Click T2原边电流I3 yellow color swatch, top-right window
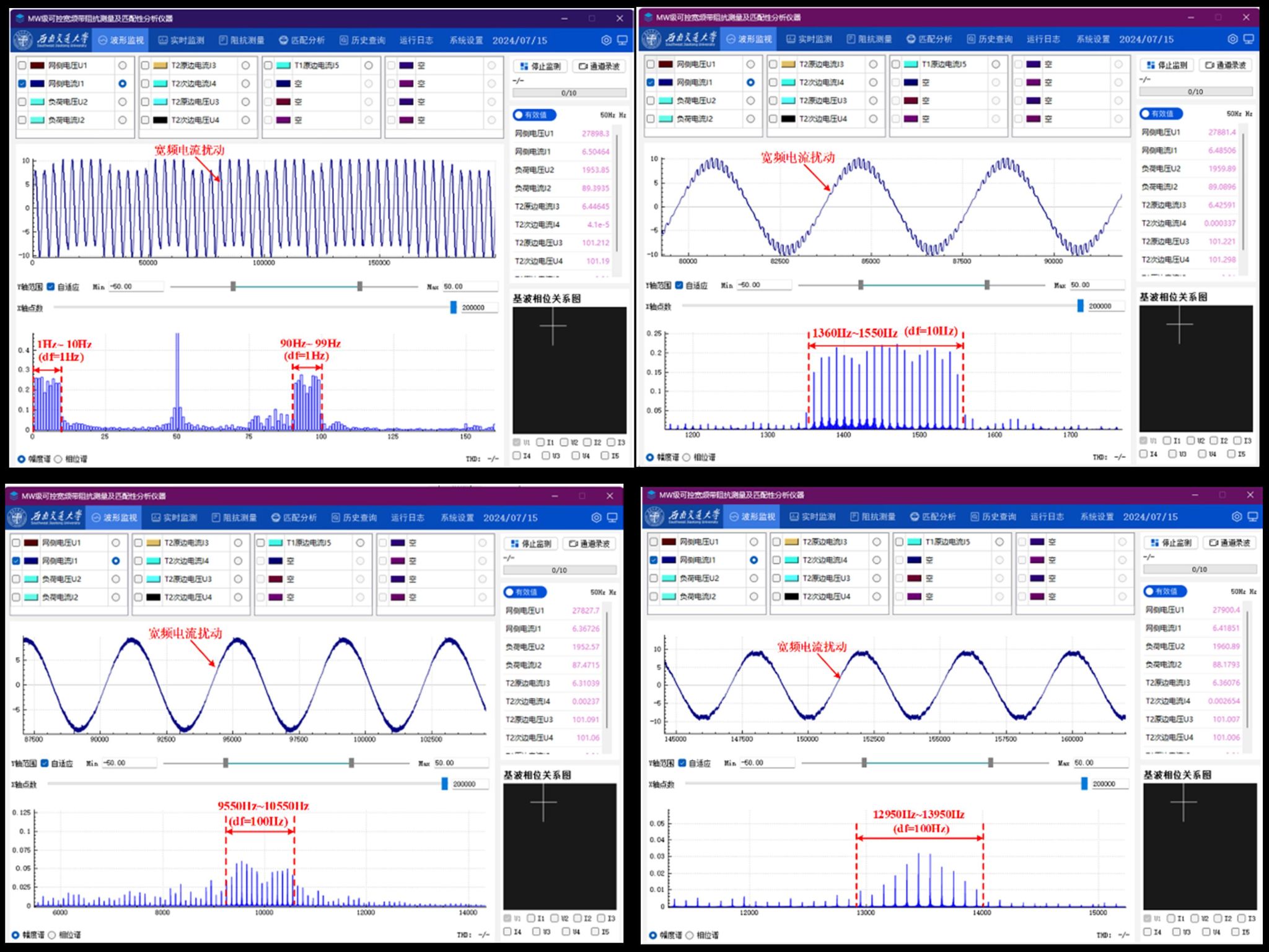Image resolution: width=1269 pixels, height=952 pixels. point(788,64)
